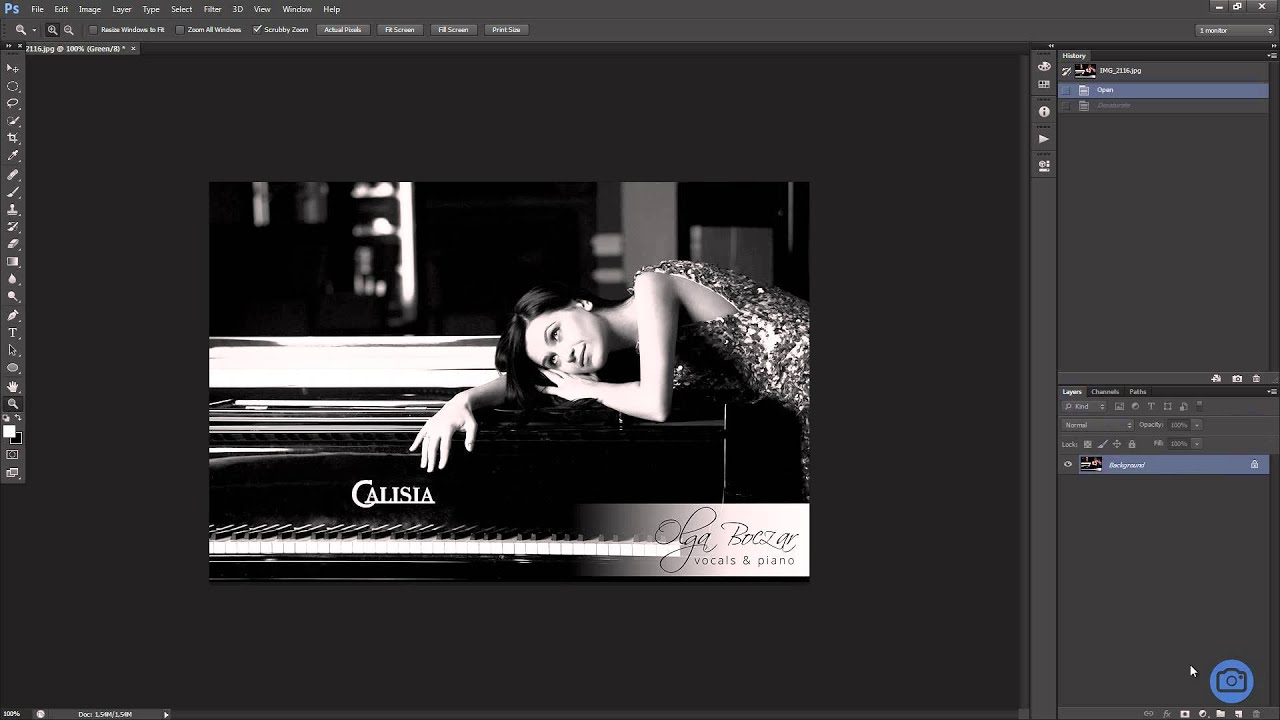Switch to the Channels tab

[x=1105, y=392]
